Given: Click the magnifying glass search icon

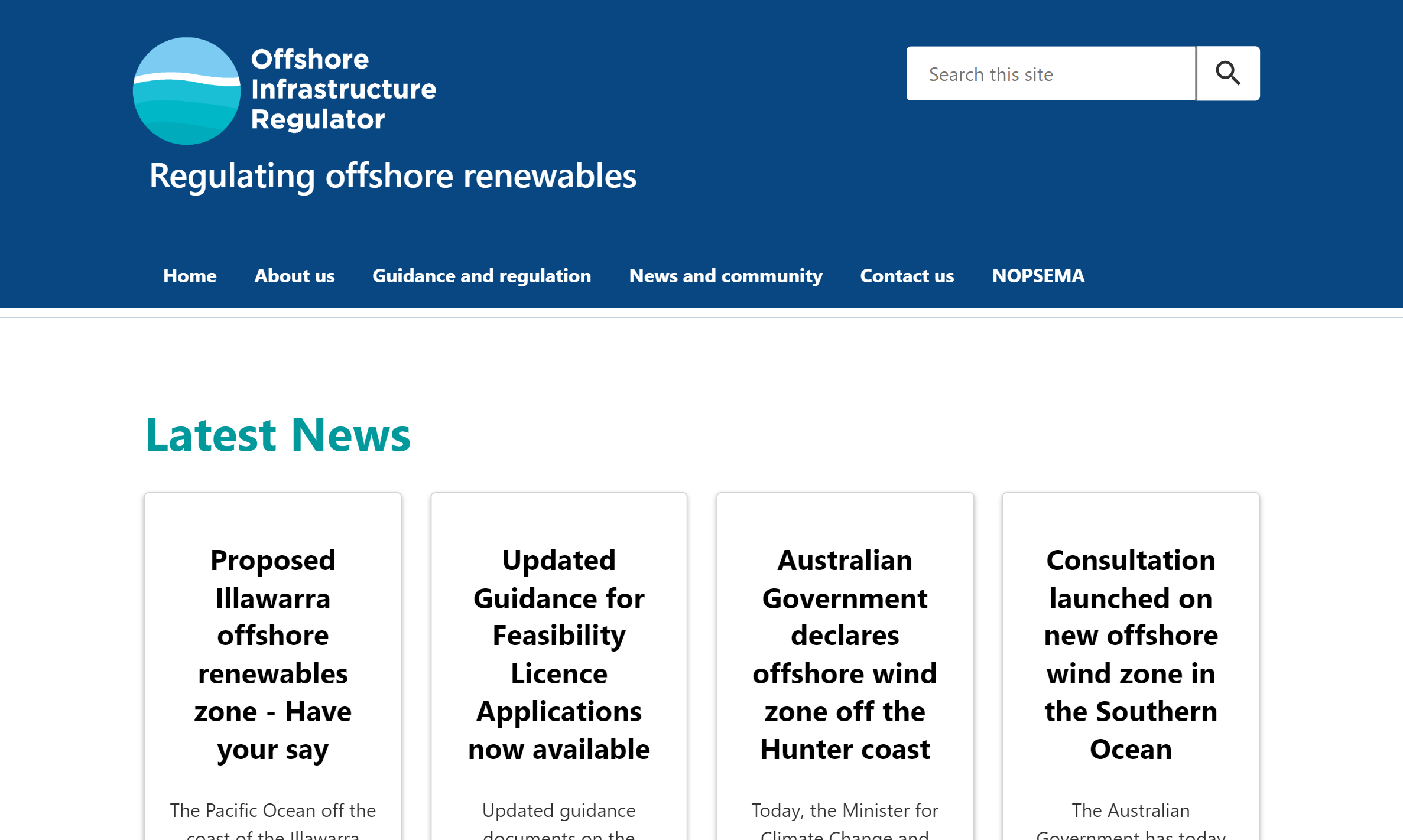Looking at the screenshot, I should 1227,73.
